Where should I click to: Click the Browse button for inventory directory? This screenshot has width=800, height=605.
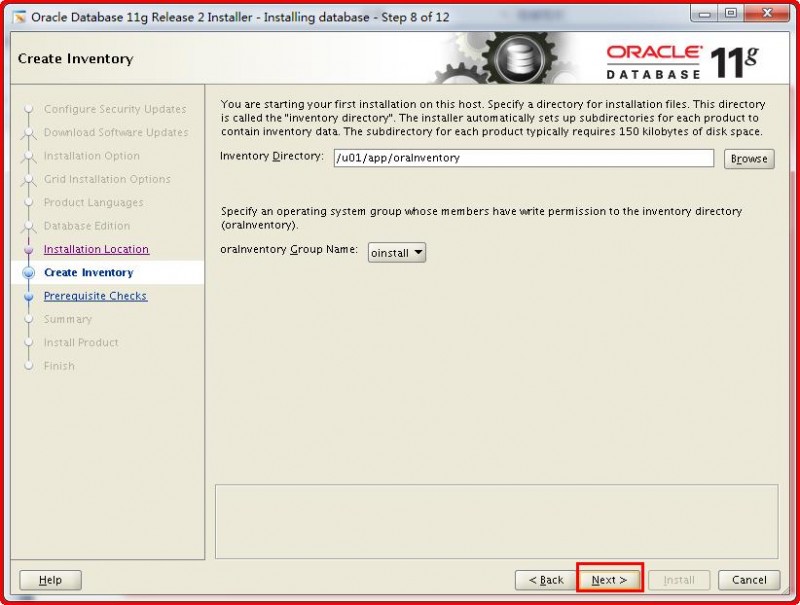pos(748,158)
